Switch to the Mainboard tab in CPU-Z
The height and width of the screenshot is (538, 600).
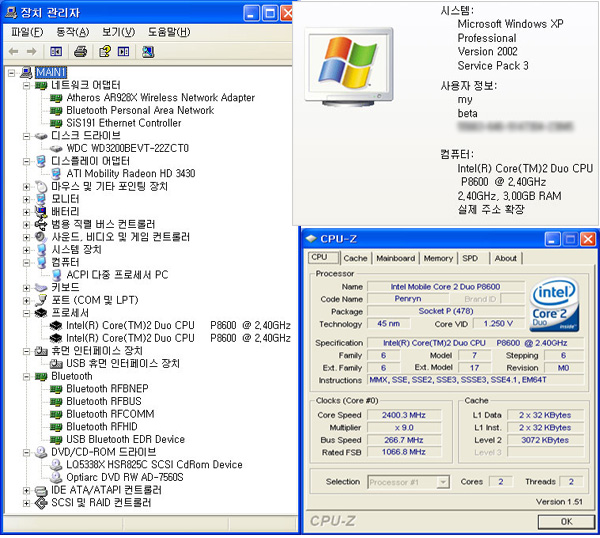(x=395, y=258)
